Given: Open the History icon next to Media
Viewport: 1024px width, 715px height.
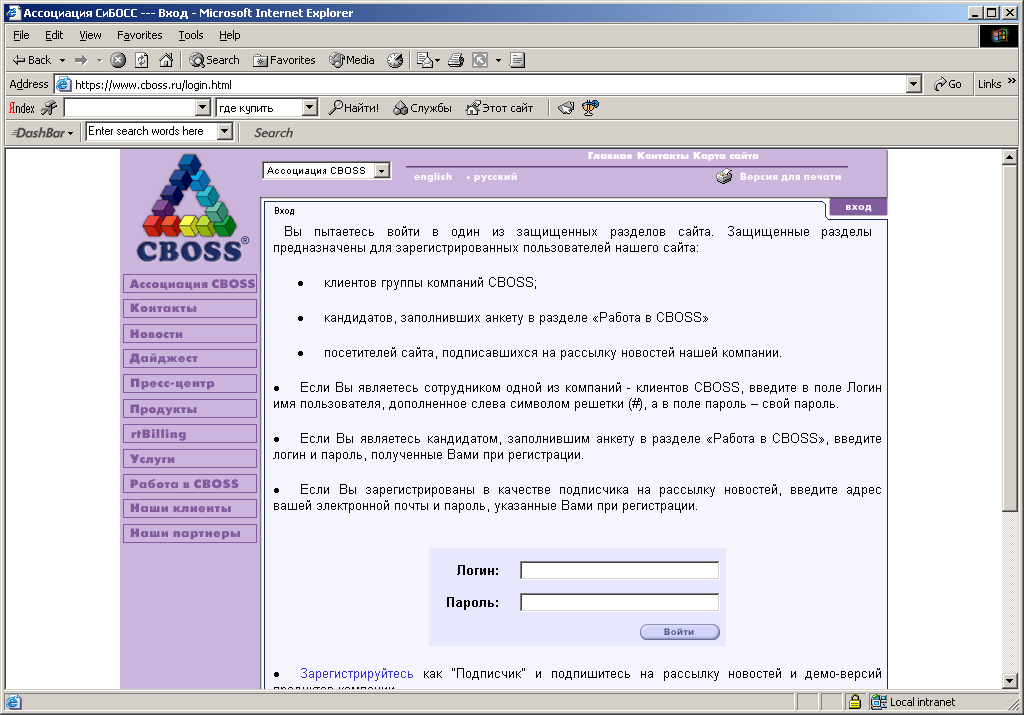Looking at the screenshot, I should 395,60.
